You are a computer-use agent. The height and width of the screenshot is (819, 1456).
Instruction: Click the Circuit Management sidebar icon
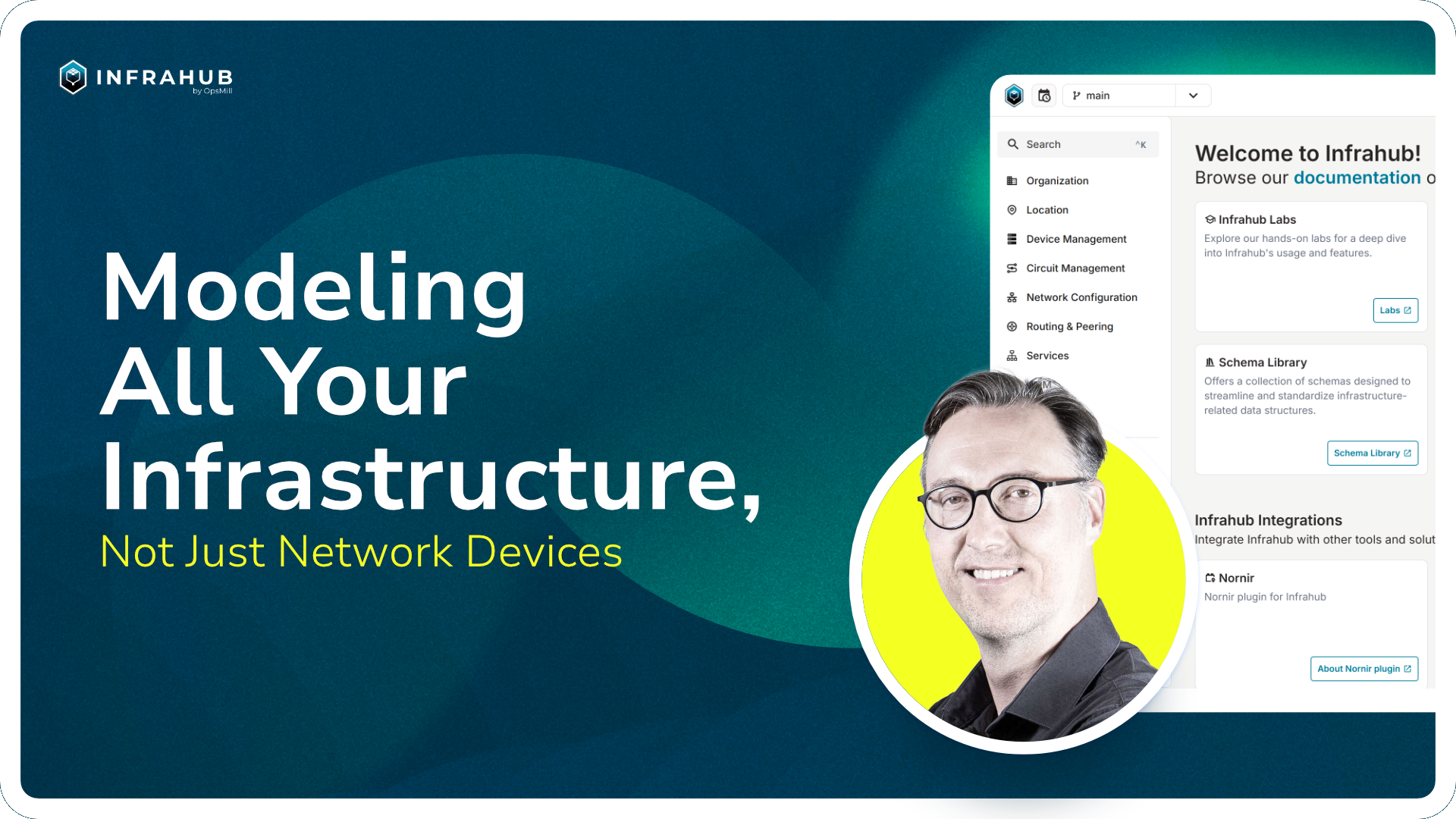coord(1012,267)
